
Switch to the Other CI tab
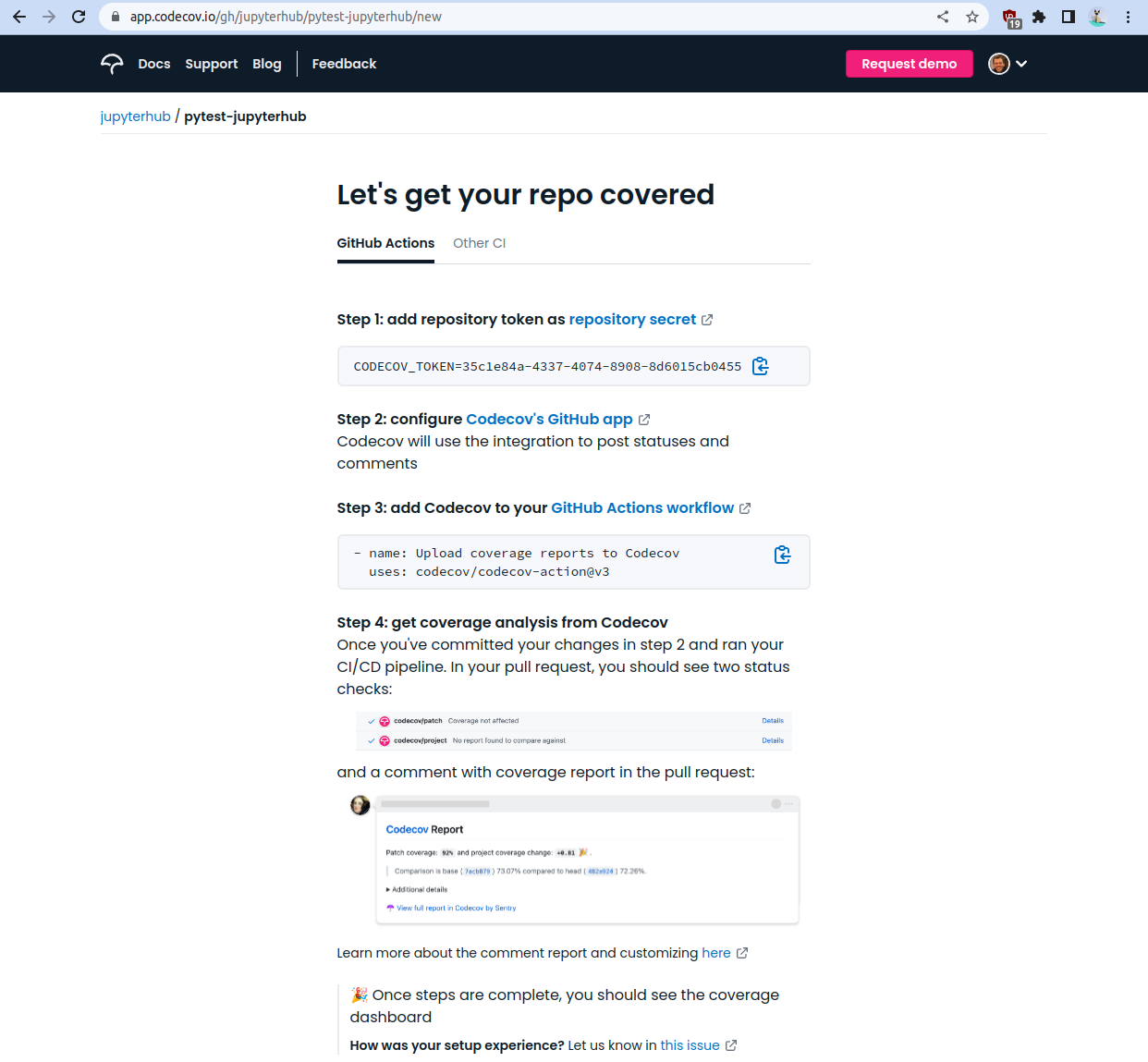pos(479,243)
